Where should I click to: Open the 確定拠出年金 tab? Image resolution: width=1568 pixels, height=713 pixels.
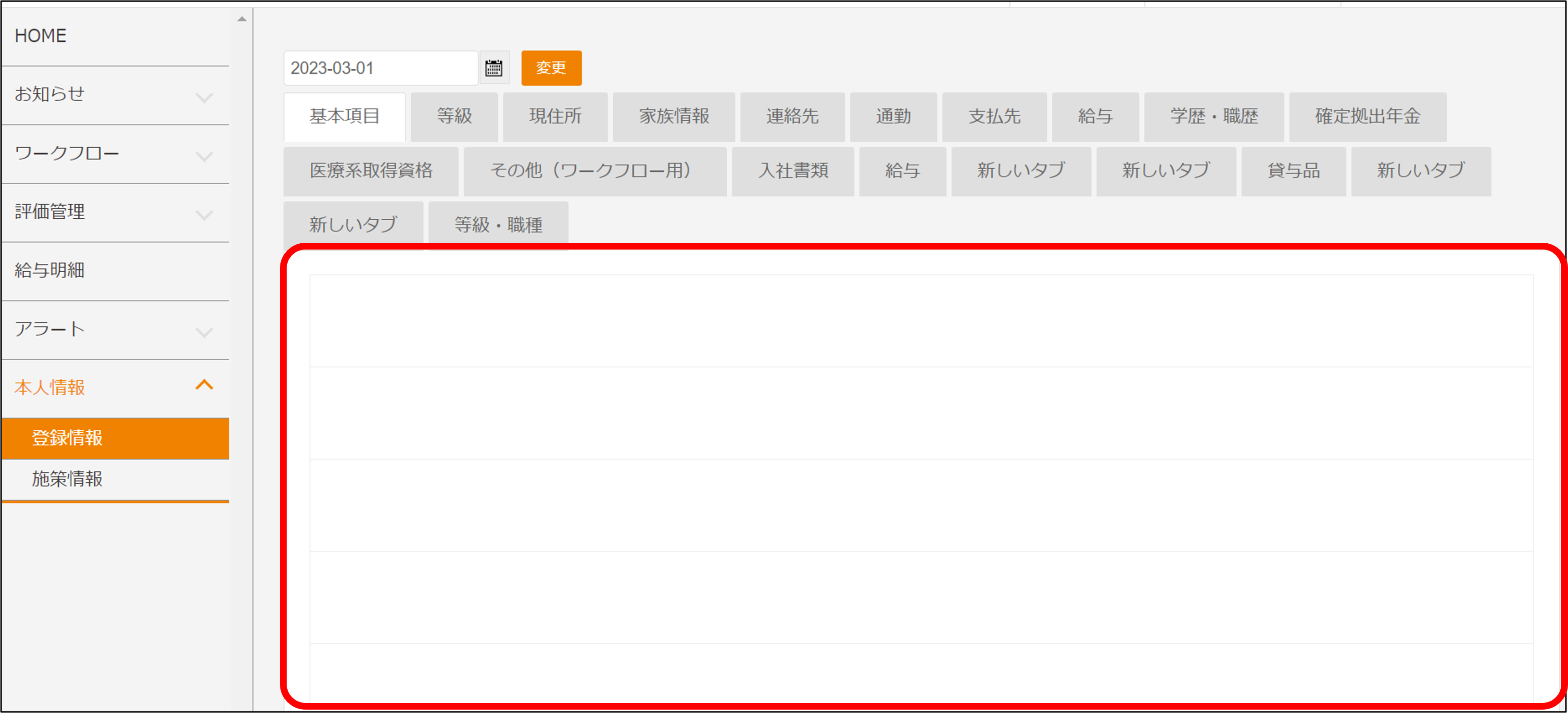click(1367, 116)
